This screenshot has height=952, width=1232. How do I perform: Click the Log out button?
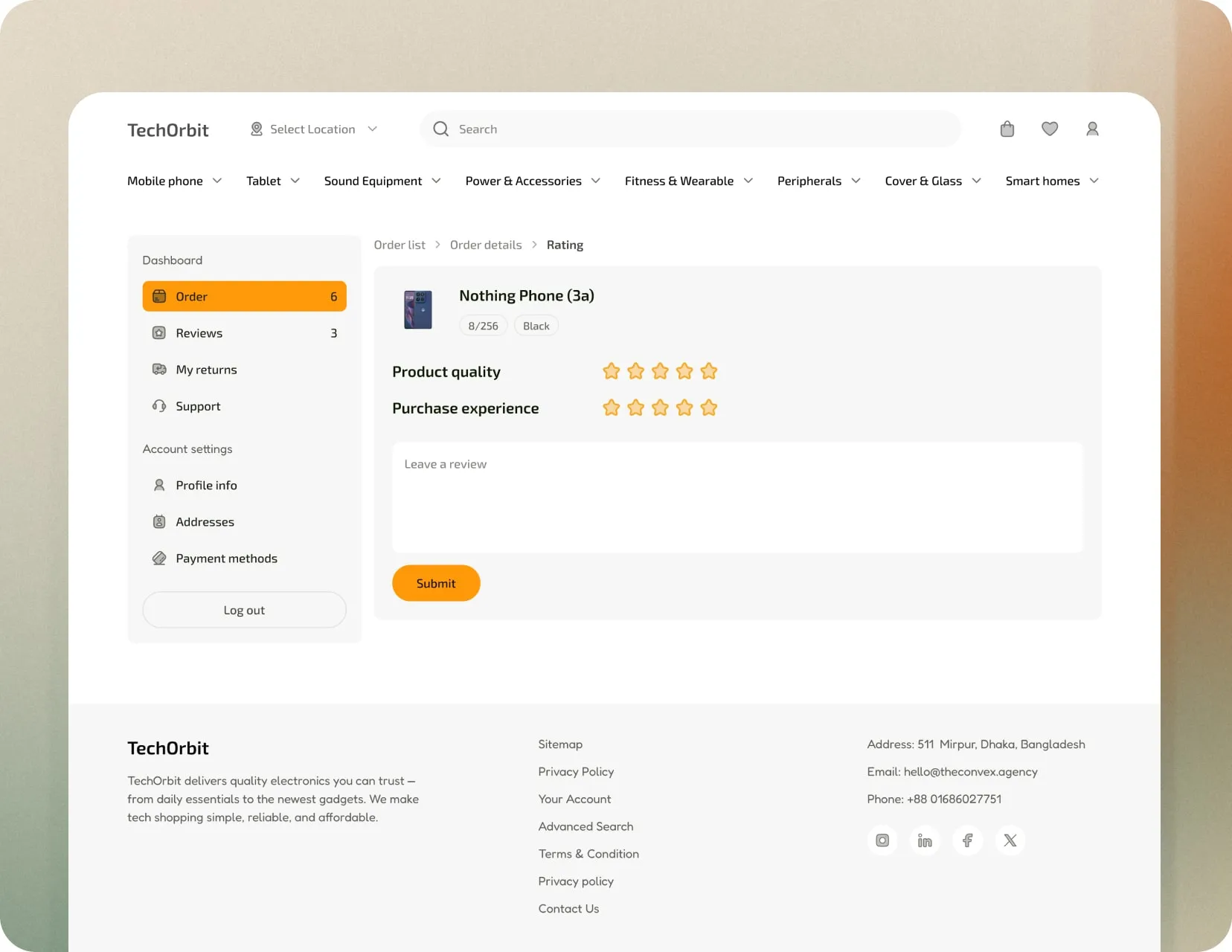click(244, 610)
